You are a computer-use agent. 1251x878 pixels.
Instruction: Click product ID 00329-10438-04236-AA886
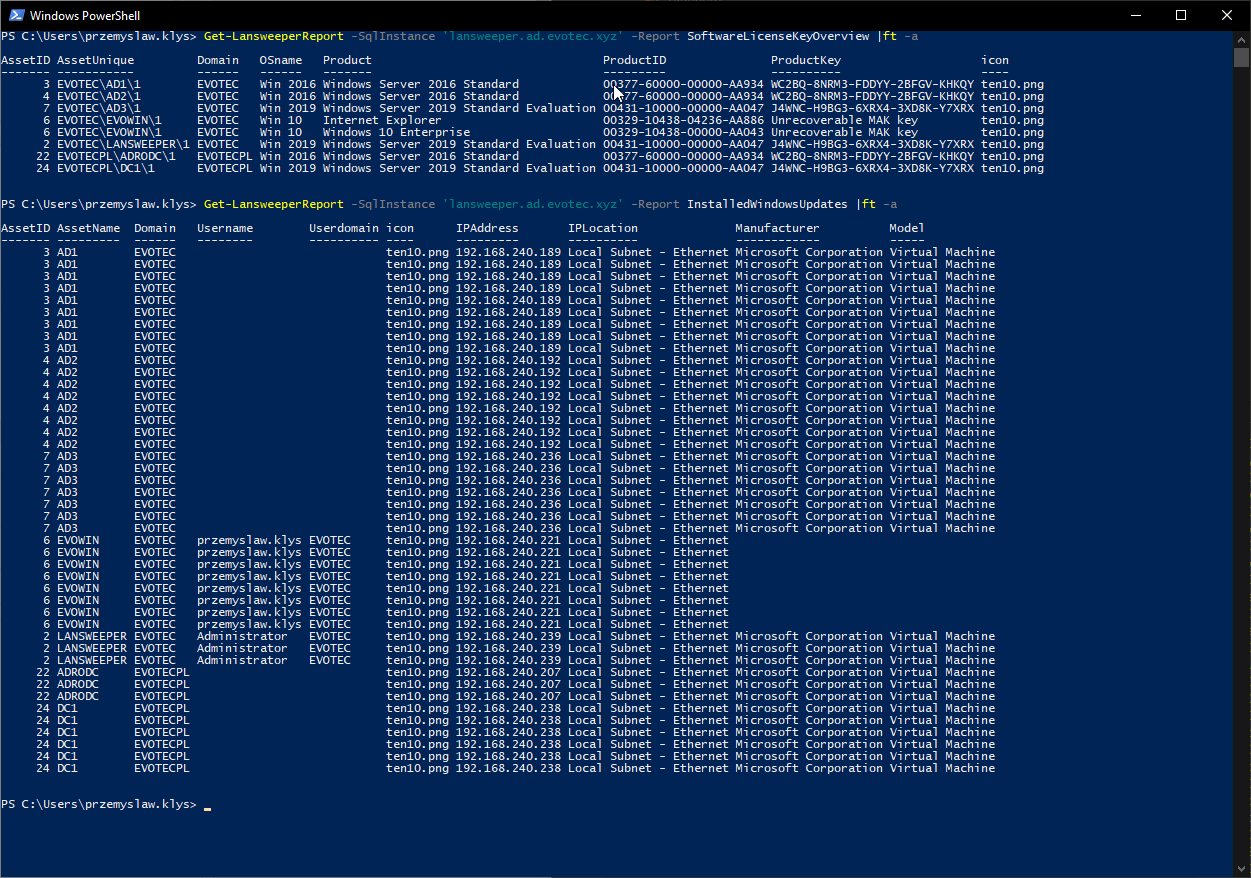683,120
